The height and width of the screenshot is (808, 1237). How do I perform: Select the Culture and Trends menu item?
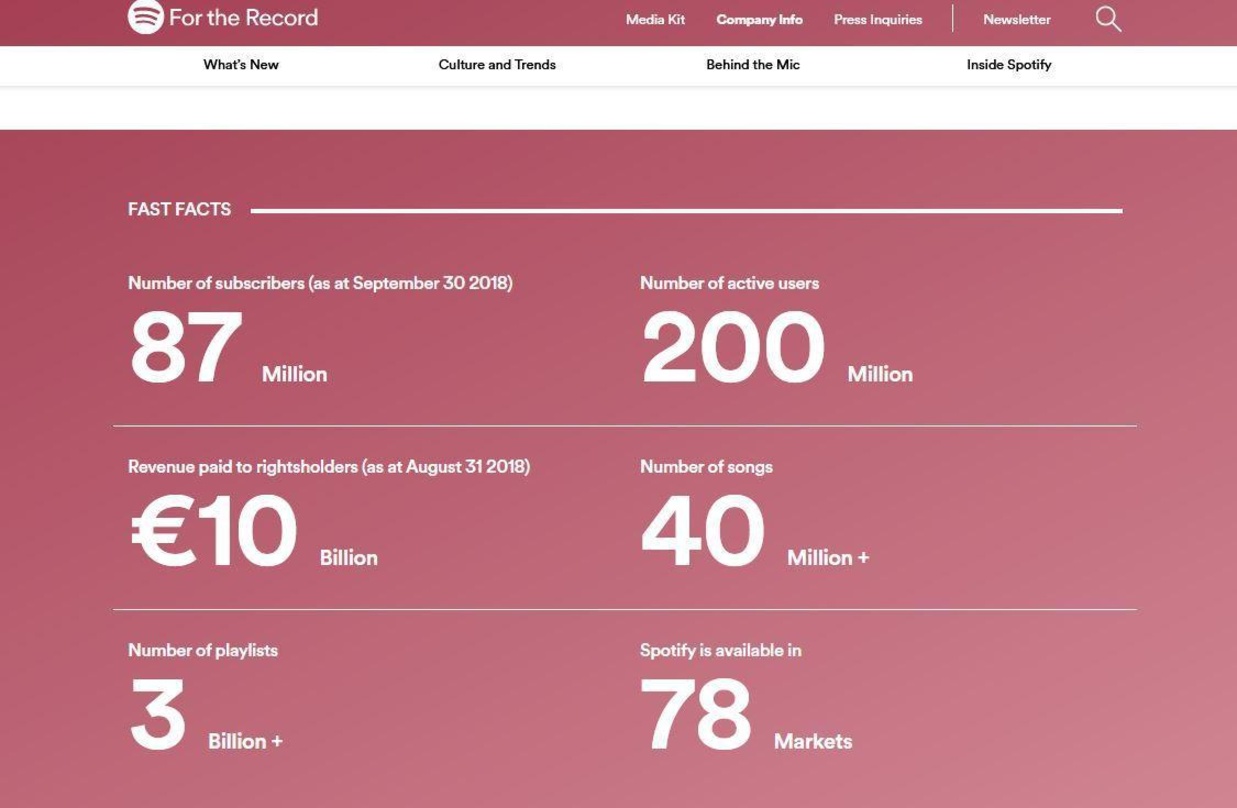coord(497,65)
